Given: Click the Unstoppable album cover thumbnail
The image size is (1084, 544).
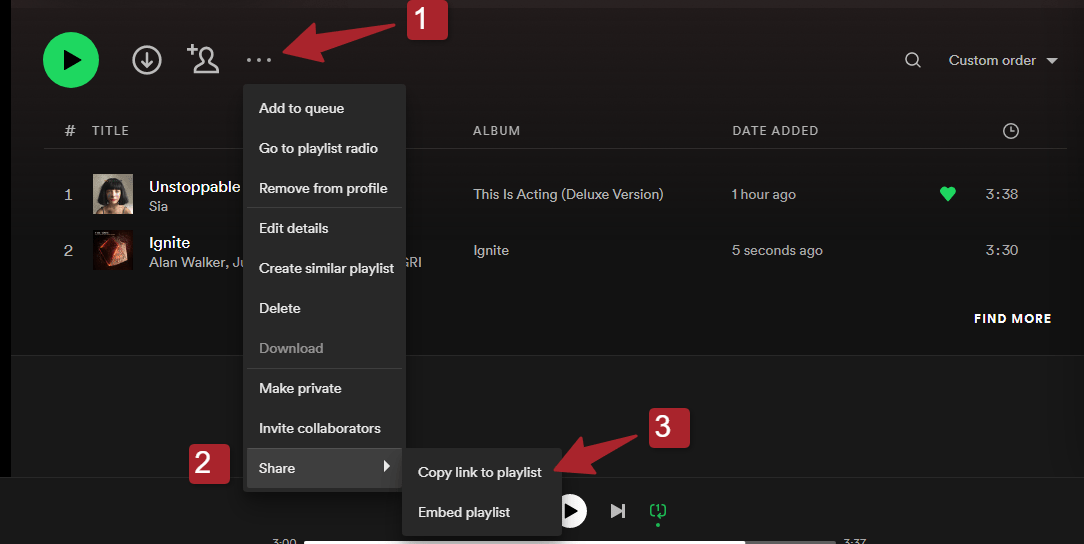Looking at the screenshot, I should coord(113,194).
